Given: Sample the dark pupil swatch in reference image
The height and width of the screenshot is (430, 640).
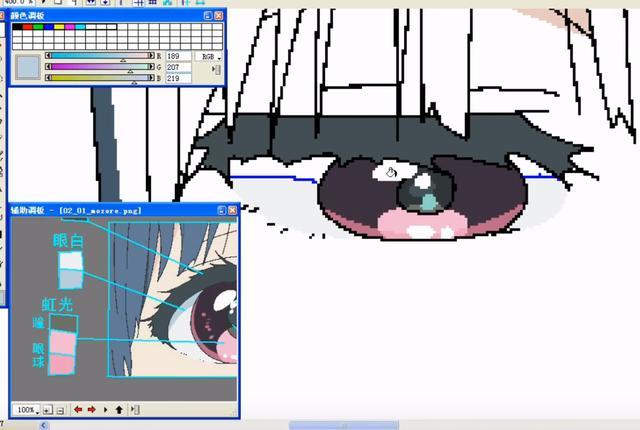Looking at the screenshot, I should pyautogui.click(x=63, y=322).
